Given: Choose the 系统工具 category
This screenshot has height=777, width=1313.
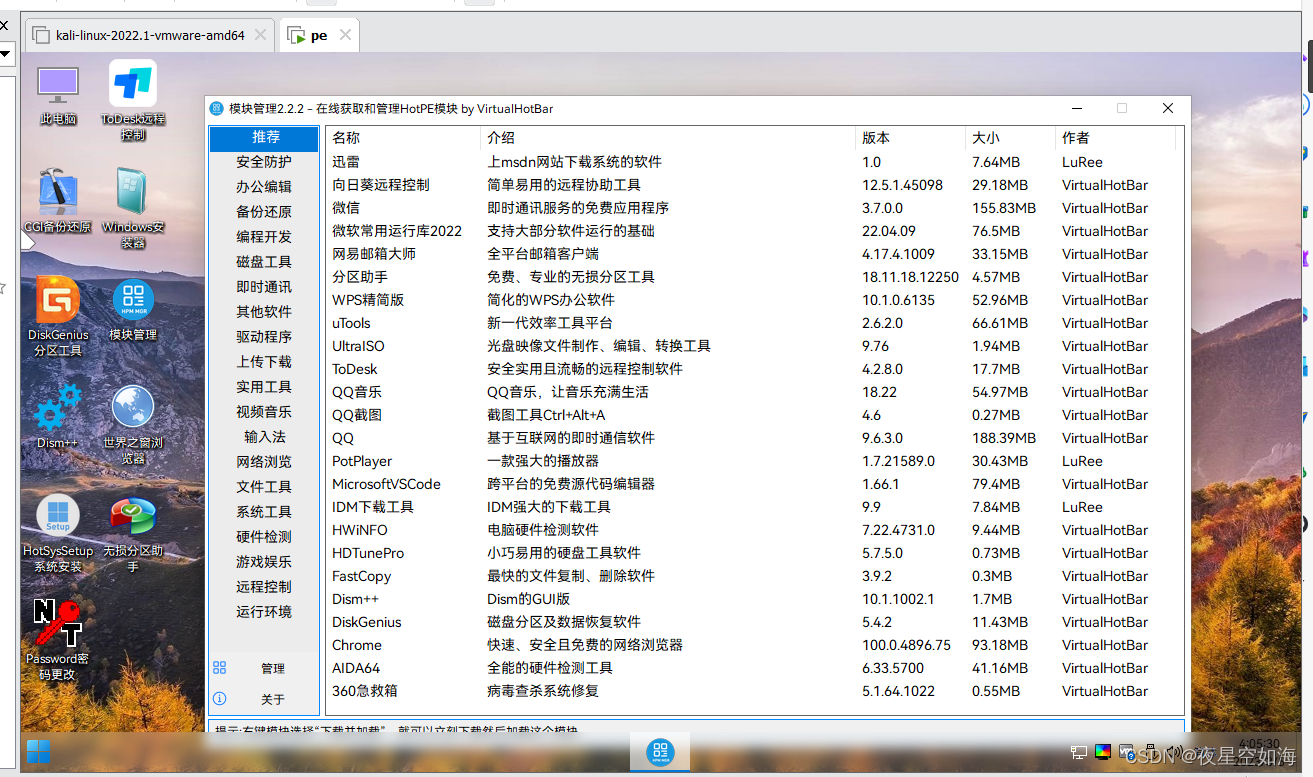Looking at the screenshot, I should tap(265, 512).
